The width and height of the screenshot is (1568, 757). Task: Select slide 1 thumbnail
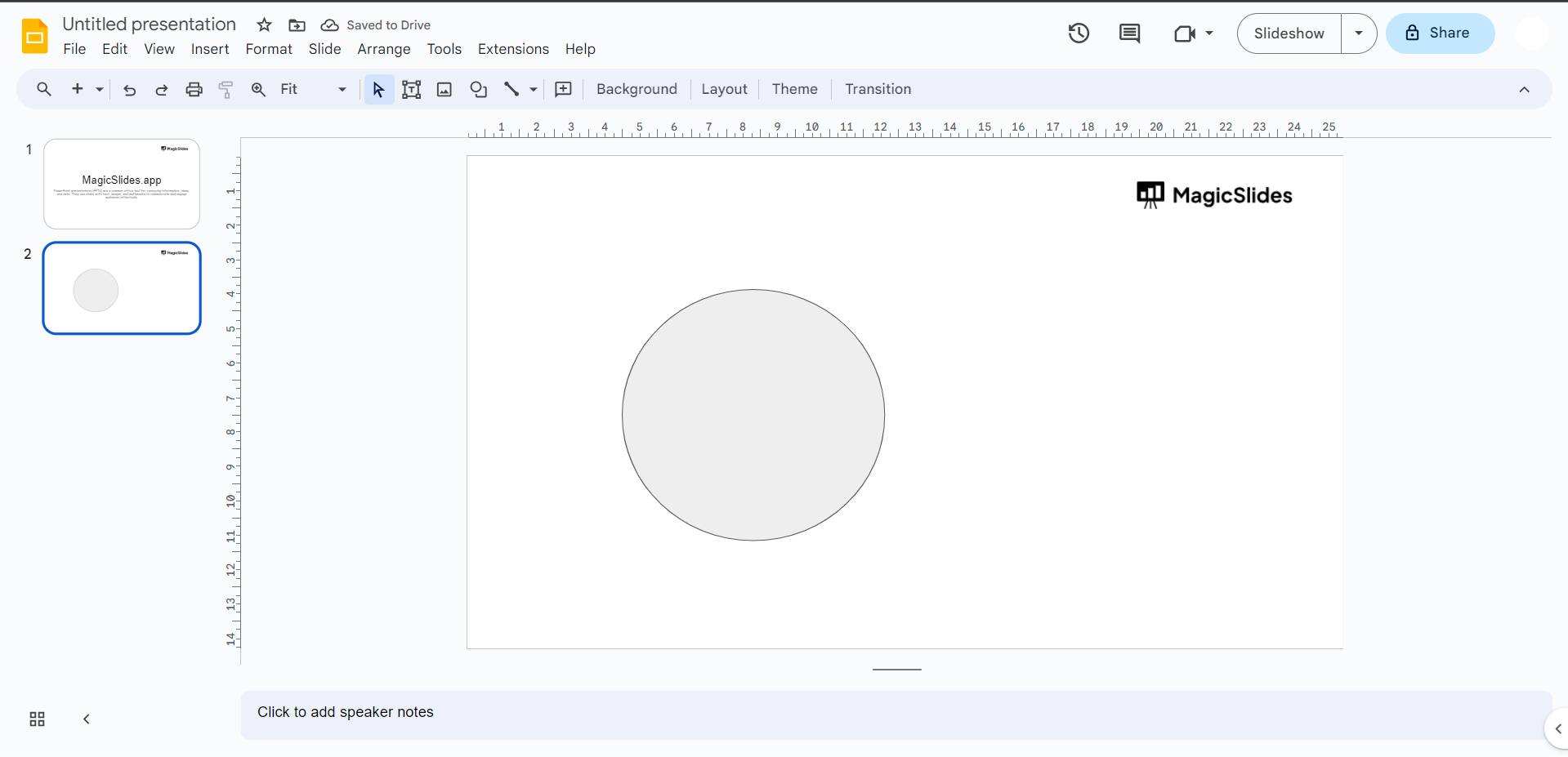click(122, 184)
